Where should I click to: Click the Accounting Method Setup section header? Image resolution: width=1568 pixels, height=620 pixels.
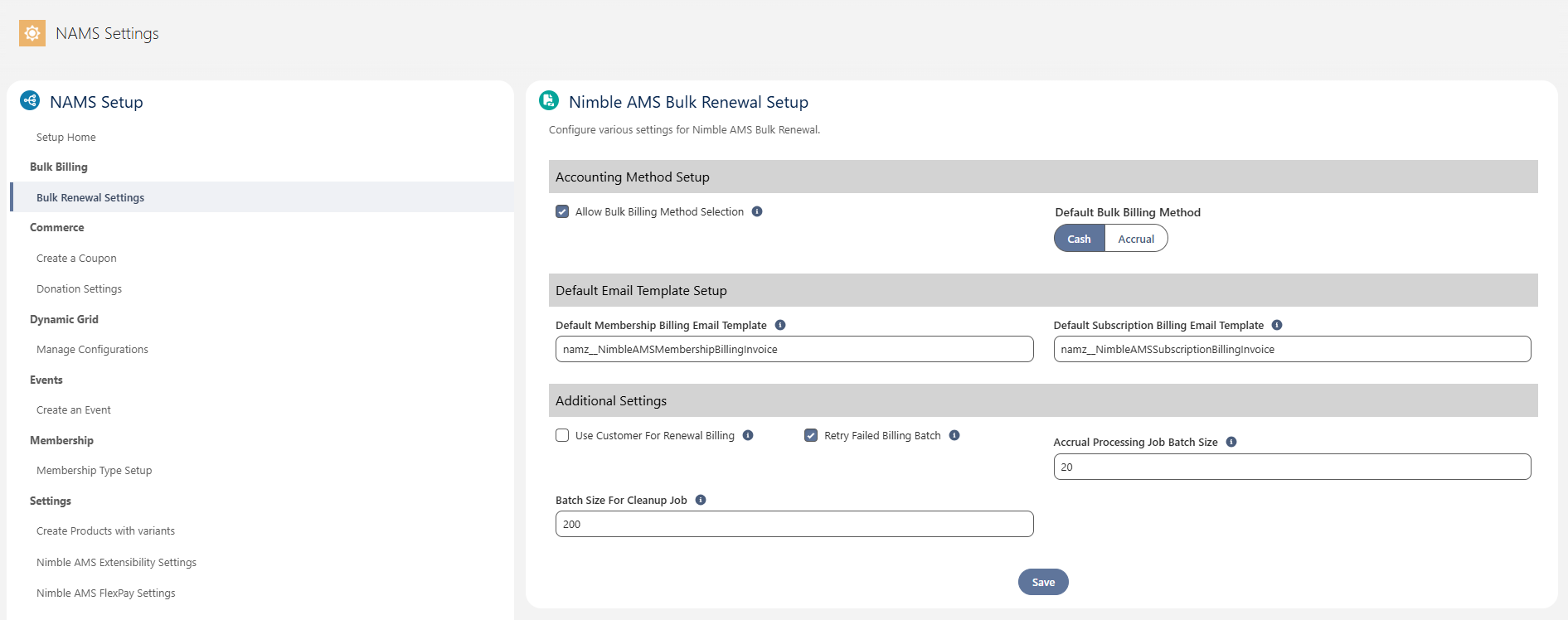pyautogui.click(x=1043, y=177)
